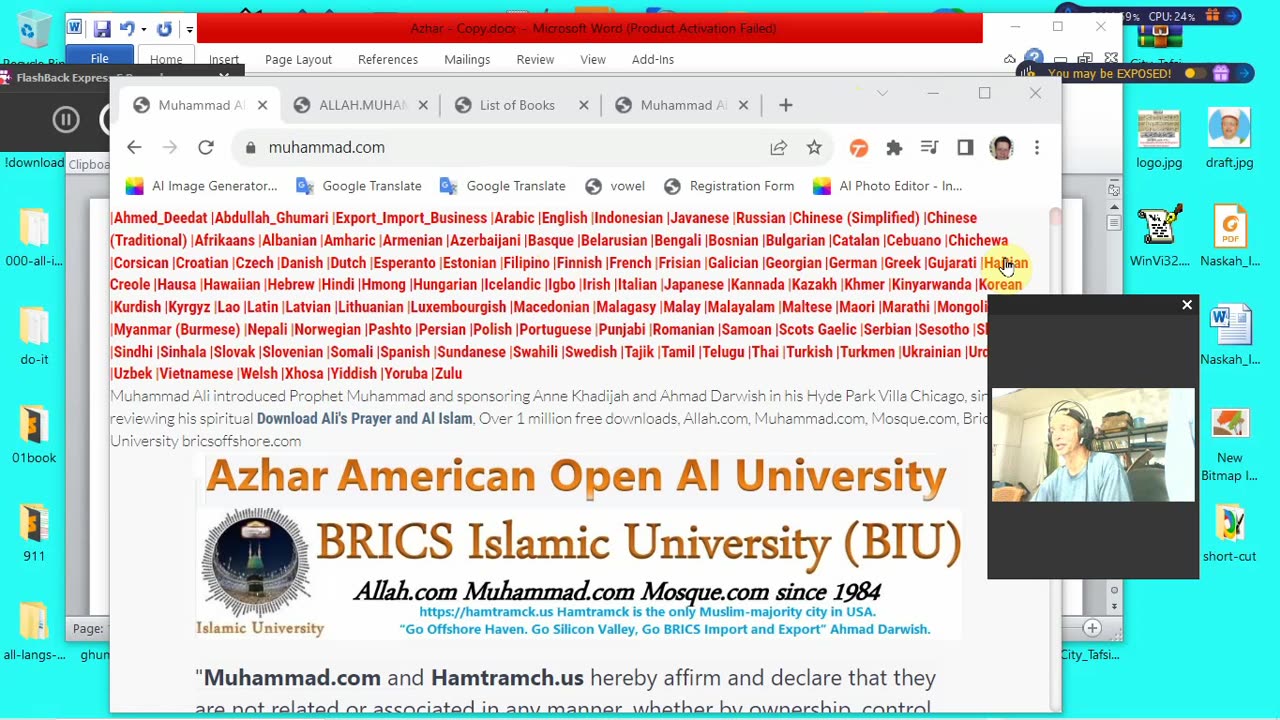Screen dimensions: 1280x720
Task: Close the ALLAH.MUHAMMAD tab
Action: 423,105
